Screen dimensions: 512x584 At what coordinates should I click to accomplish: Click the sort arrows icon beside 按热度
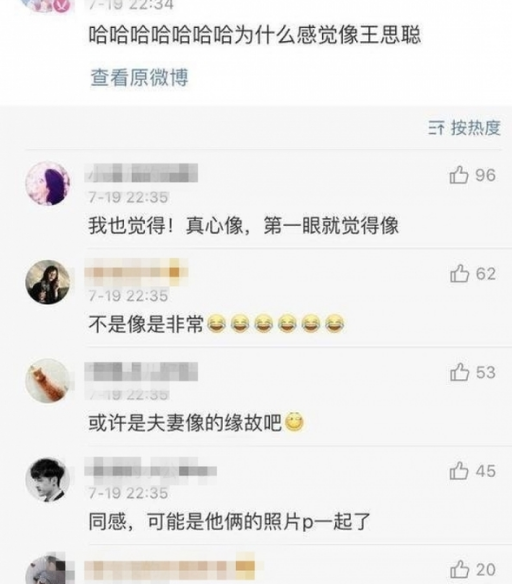click(436, 128)
